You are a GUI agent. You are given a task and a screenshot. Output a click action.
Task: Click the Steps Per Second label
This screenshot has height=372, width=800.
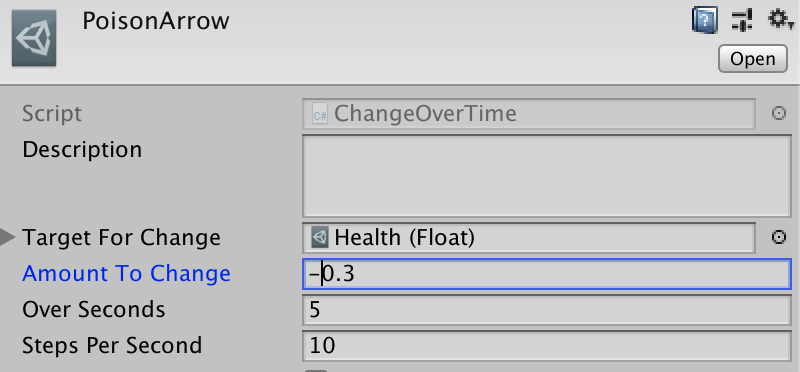click(112, 345)
